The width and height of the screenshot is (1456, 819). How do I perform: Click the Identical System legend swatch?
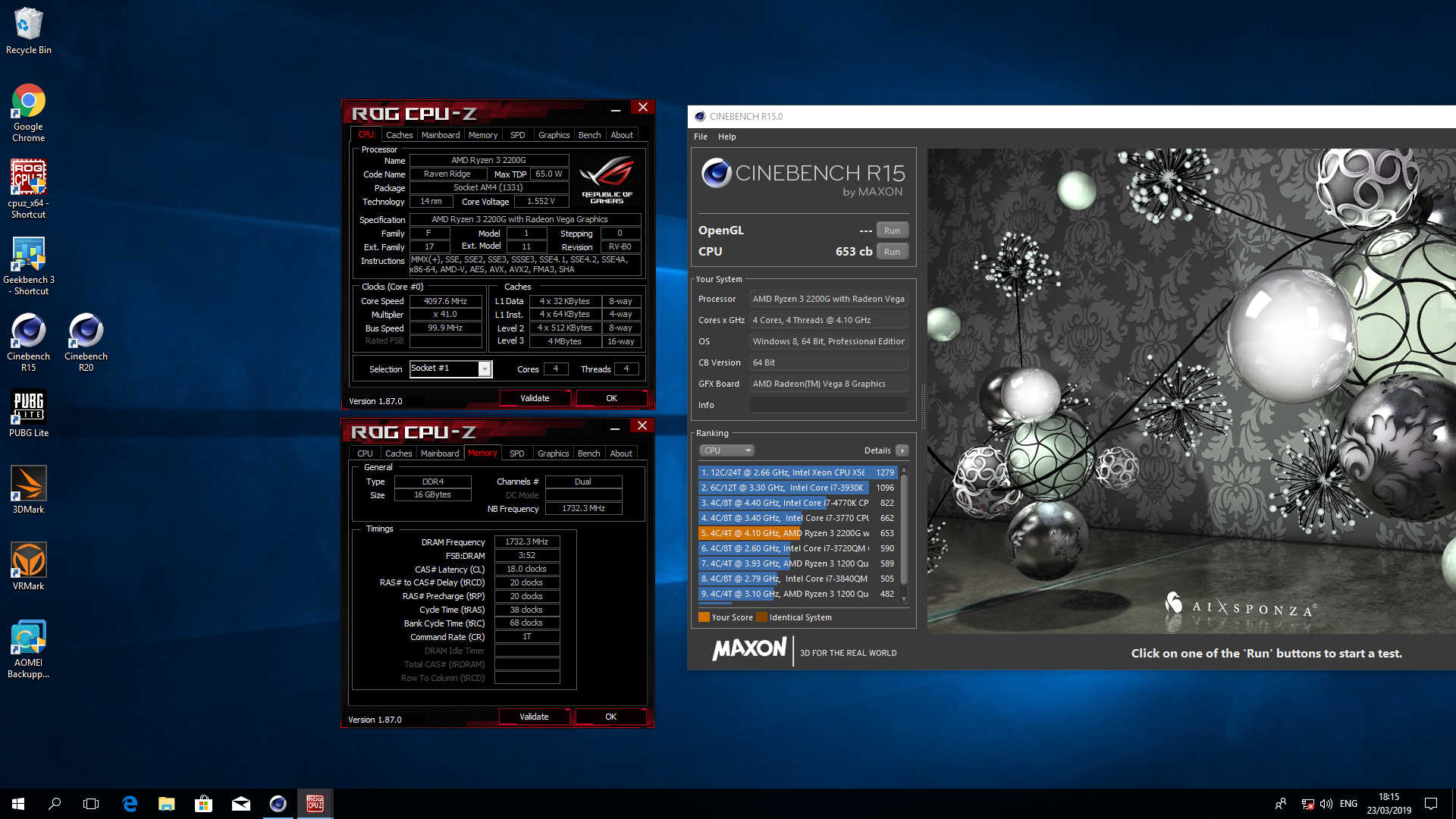tap(761, 617)
